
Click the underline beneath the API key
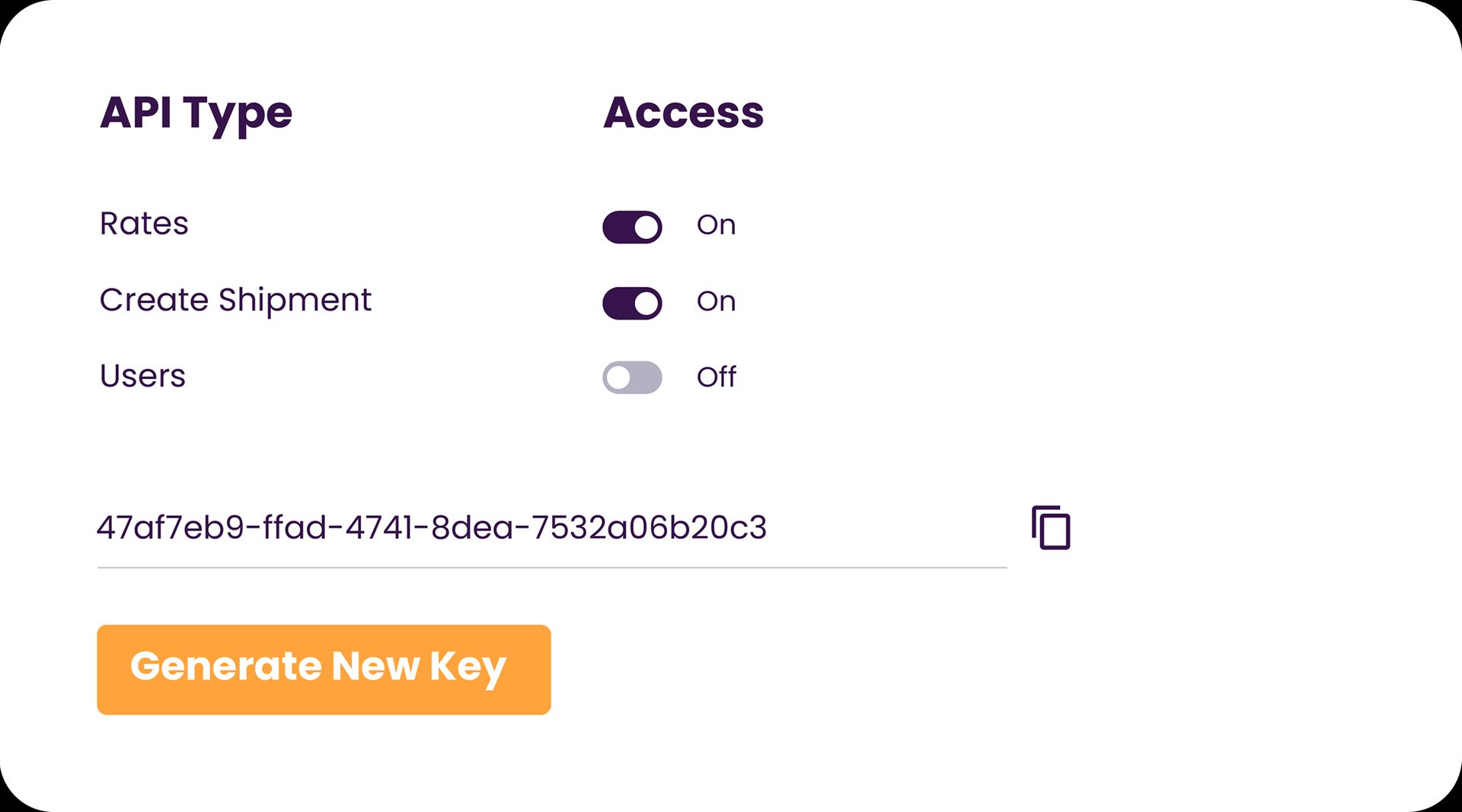(x=551, y=567)
